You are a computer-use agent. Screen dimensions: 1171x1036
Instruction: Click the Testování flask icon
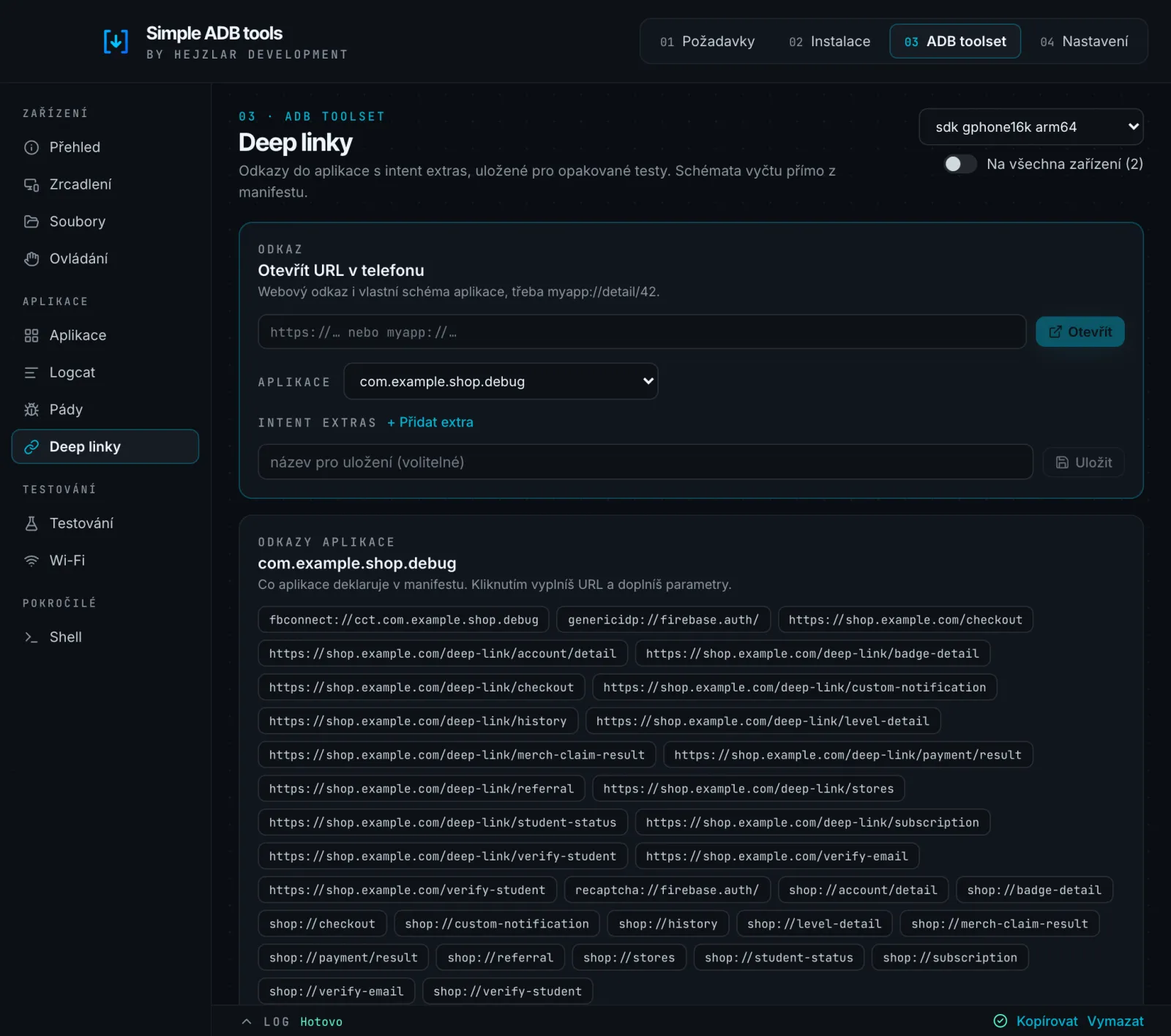[x=31, y=524]
